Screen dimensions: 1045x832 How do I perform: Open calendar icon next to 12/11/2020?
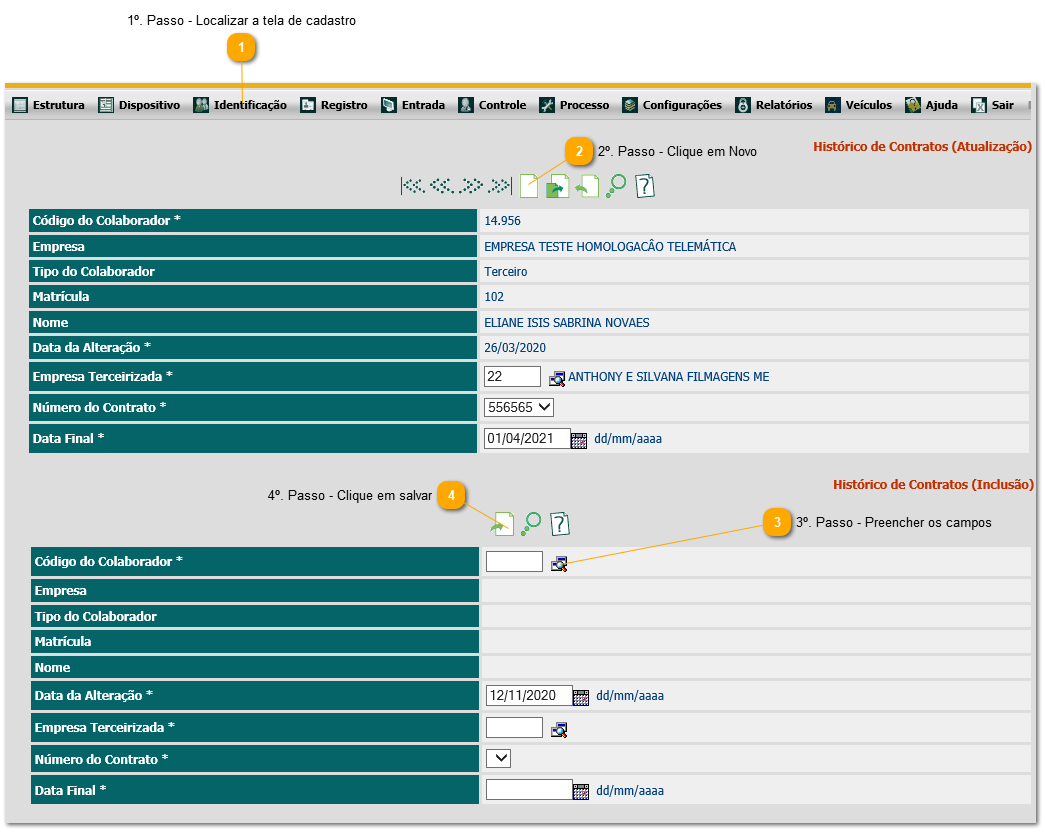click(x=581, y=697)
